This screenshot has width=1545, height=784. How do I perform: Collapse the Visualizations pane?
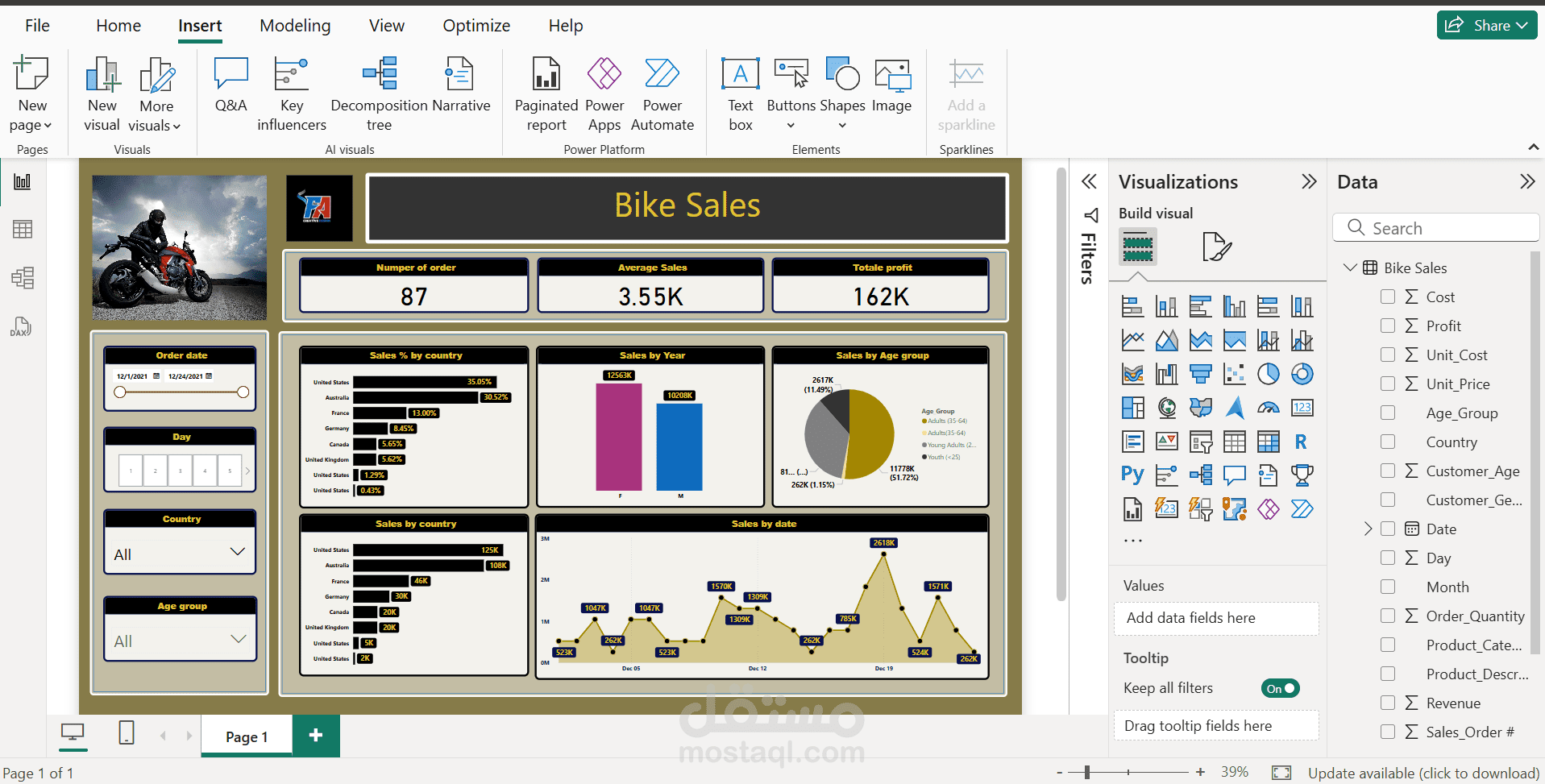[x=1309, y=181]
